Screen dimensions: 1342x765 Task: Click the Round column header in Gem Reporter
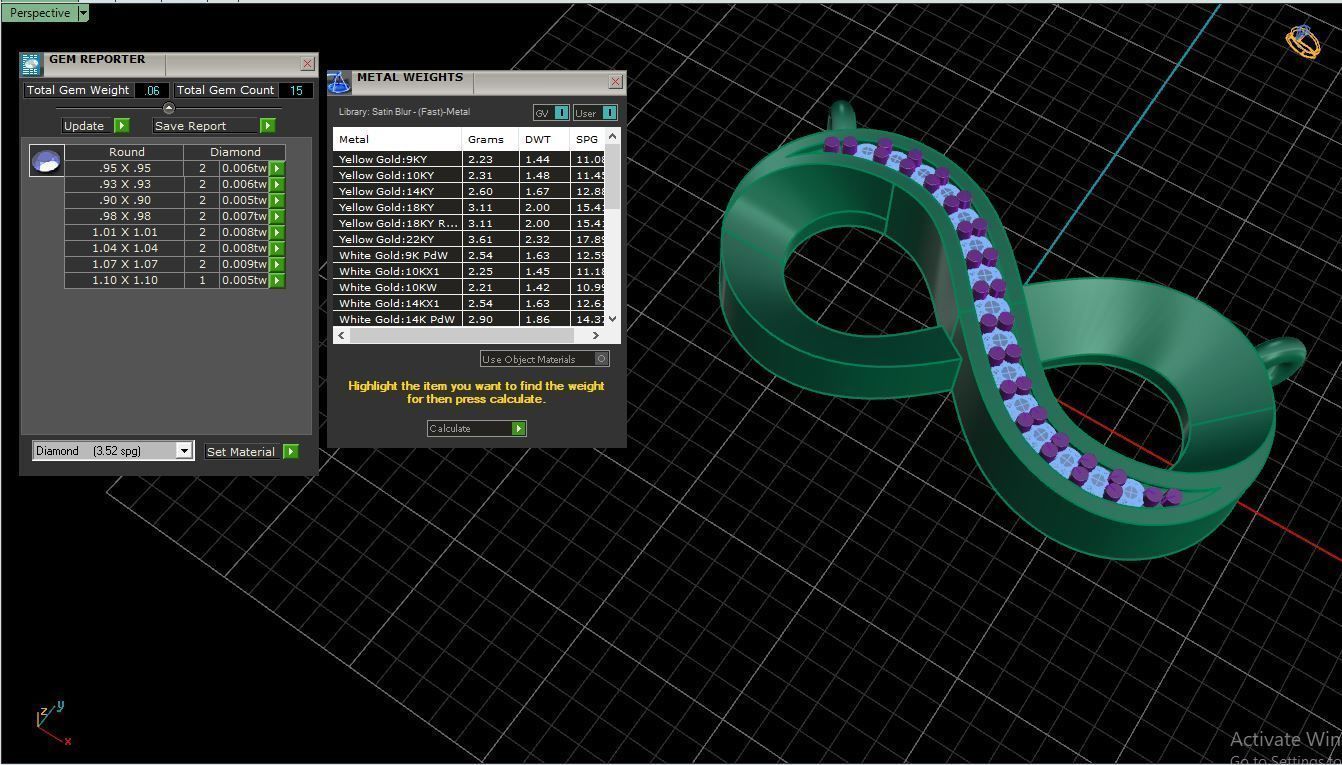(127, 152)
